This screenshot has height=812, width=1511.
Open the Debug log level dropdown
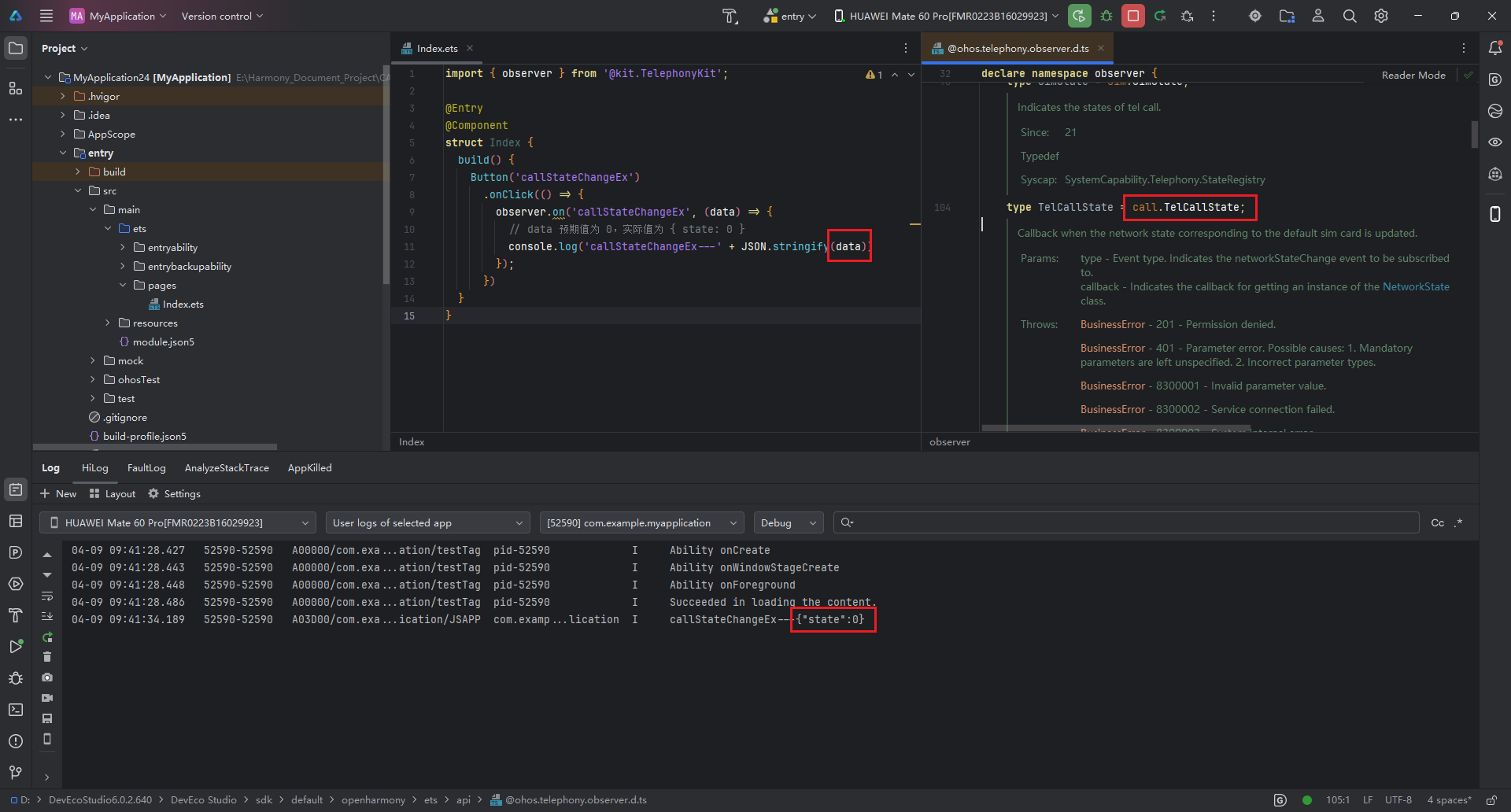click(789, 523)
